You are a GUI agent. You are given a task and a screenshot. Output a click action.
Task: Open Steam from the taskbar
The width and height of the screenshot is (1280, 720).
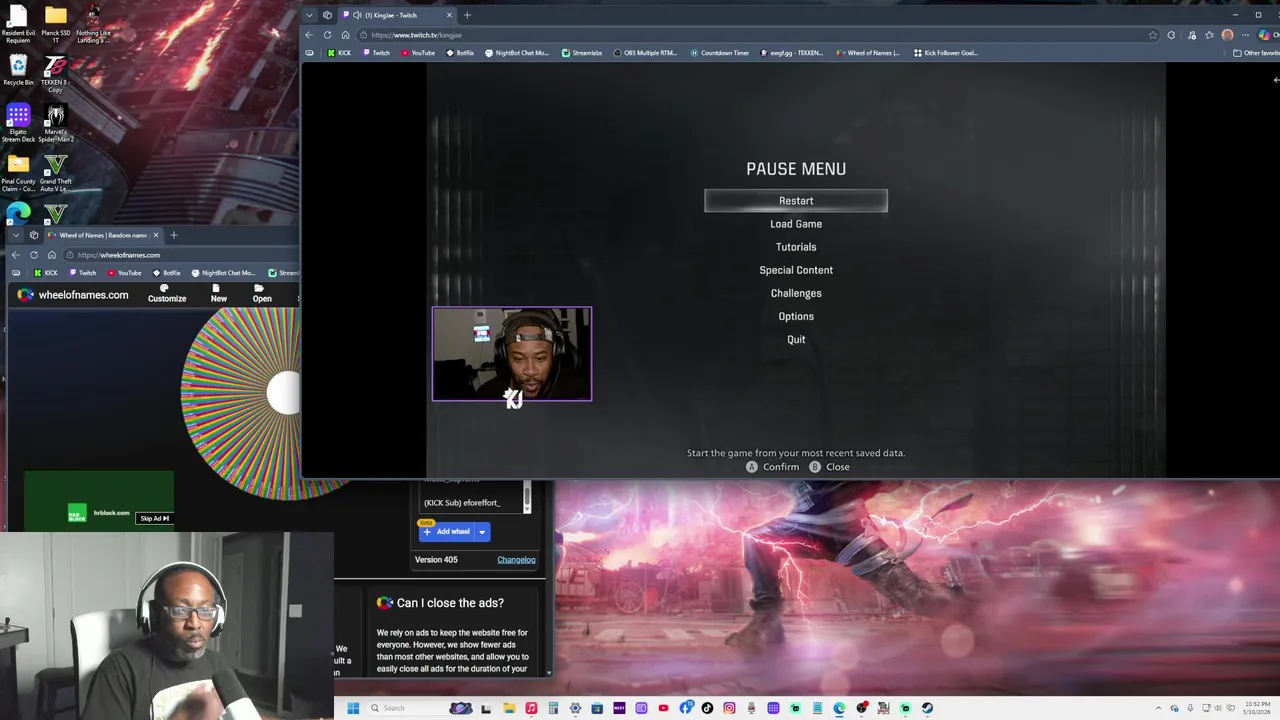pyautogui.click(x=927, y=708)
